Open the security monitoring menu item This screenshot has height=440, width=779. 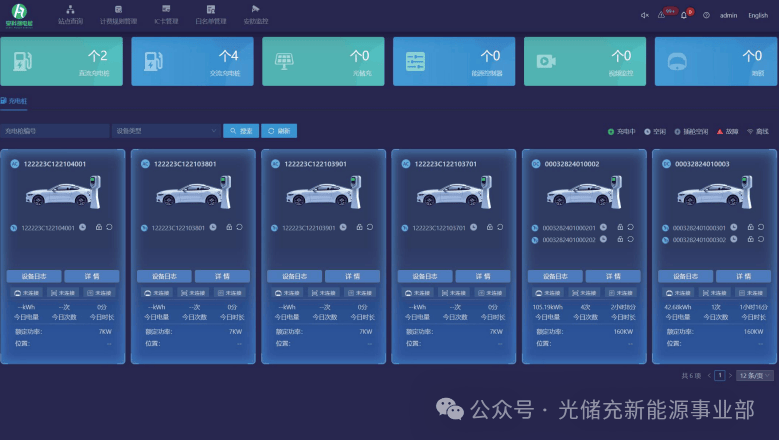(256, 15)
